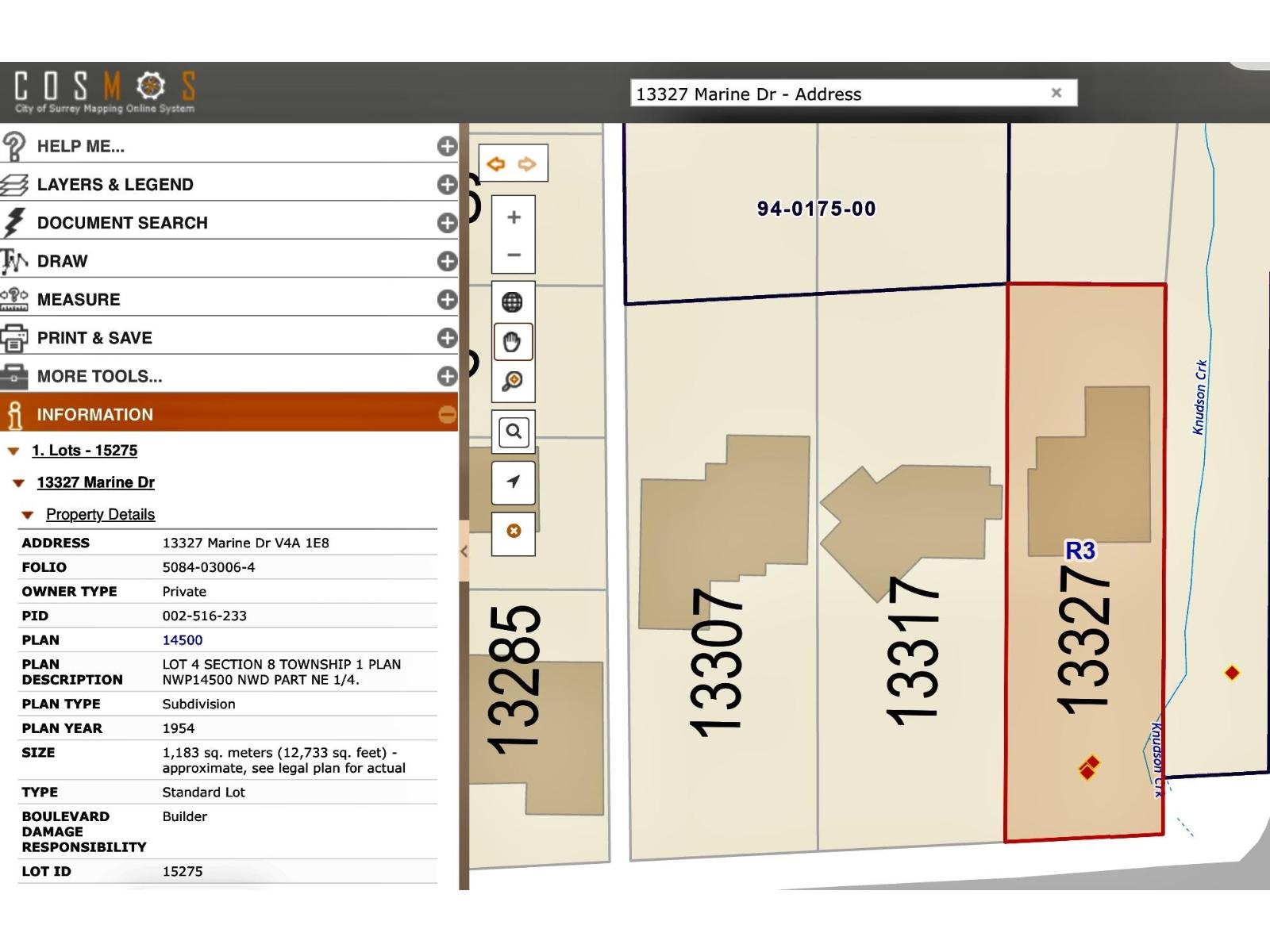Click the search magnifying glass map button
The image size is (1270, 952).
(514, 432)
